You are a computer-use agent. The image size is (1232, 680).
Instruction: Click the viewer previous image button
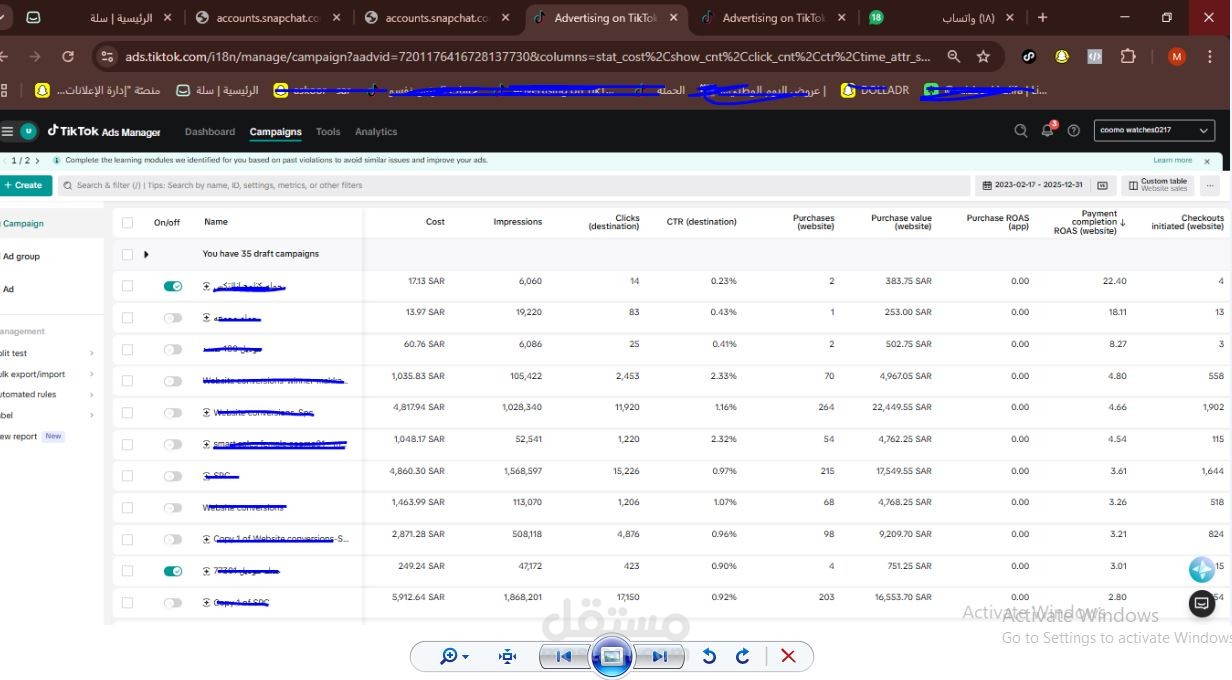pos(563,656)
